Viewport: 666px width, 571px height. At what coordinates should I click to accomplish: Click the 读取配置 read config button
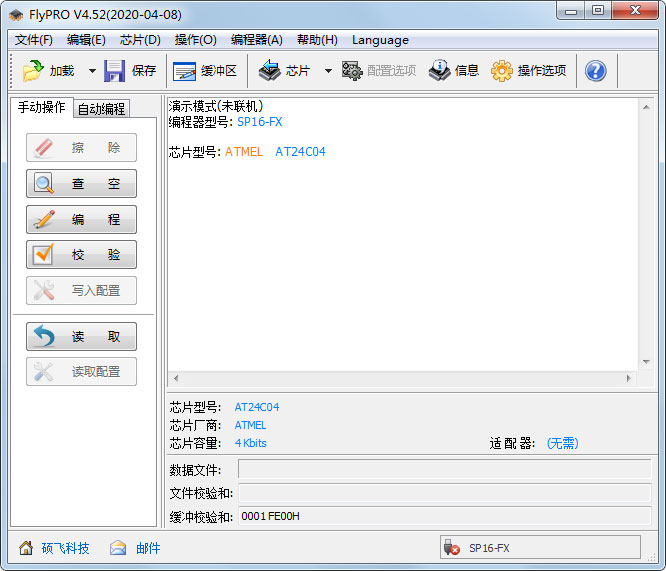coord(82,372)
